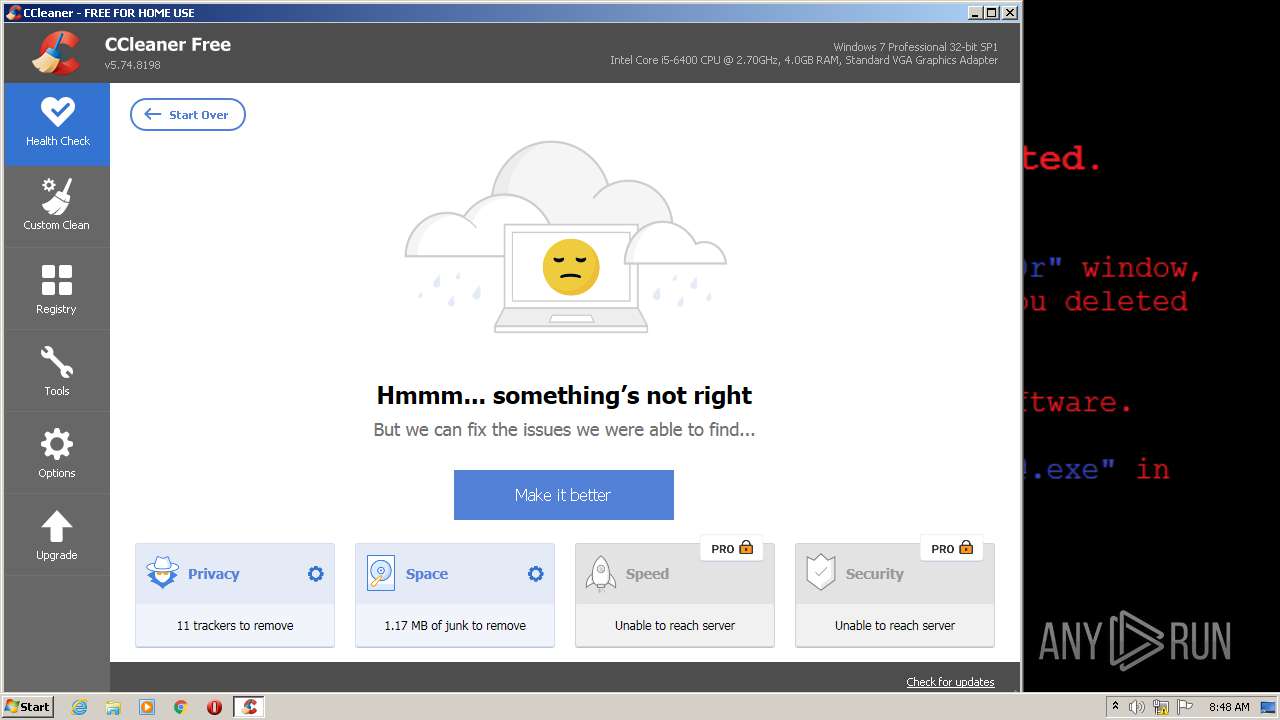Open the network tray icon
Image resolution: width=1280 pixels, height=720 pixels.
click(1161, 707)
